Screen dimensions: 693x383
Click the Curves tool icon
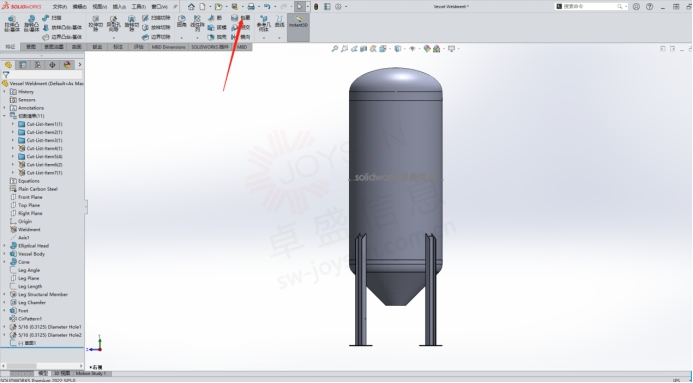(x=279, y=21)
